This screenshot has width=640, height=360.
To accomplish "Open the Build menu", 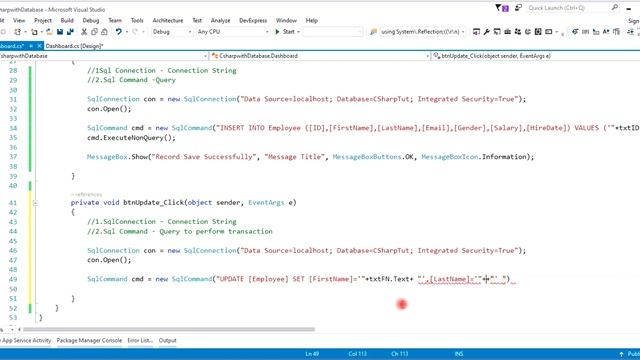I will pyautogui.click(x=67, y=20).
